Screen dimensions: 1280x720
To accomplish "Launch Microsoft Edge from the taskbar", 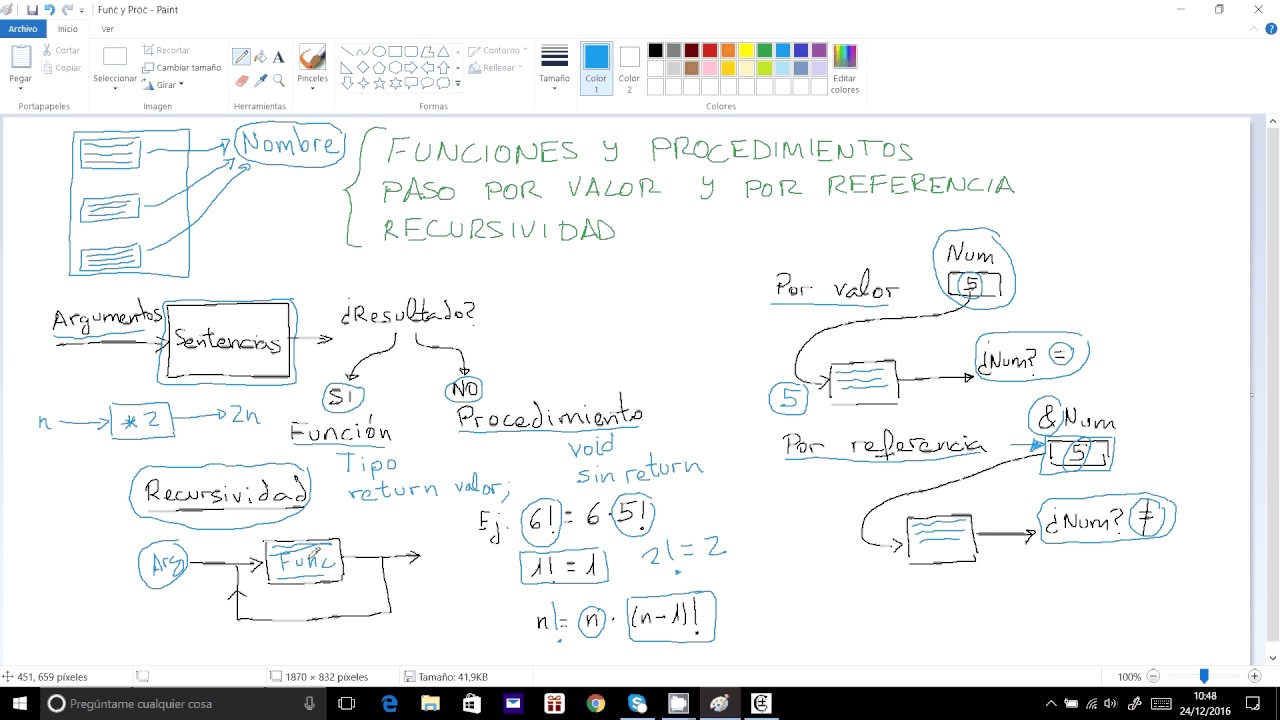I will click(x=389, y=704).
